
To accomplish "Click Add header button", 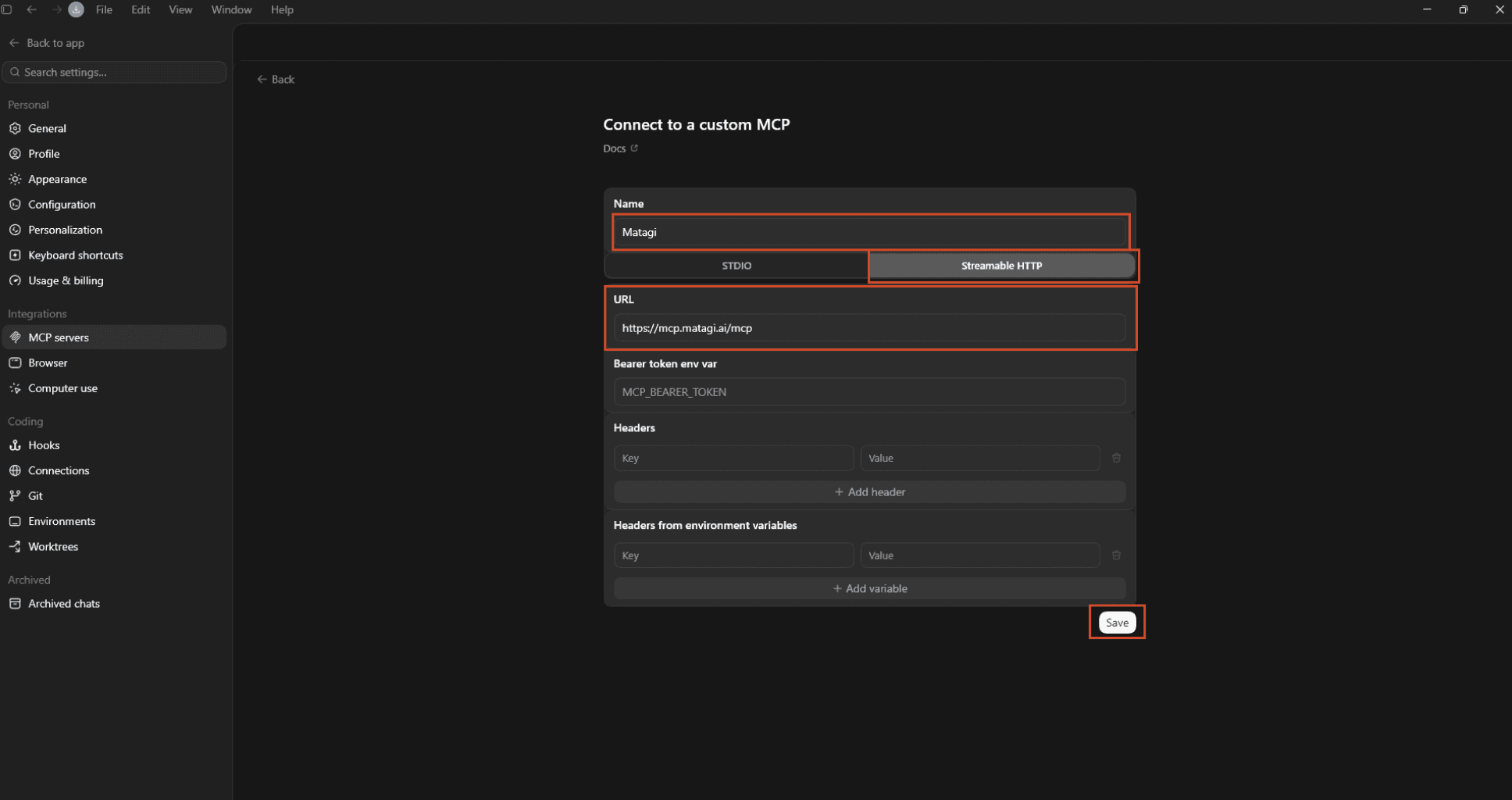I will [x=869, y=492].
